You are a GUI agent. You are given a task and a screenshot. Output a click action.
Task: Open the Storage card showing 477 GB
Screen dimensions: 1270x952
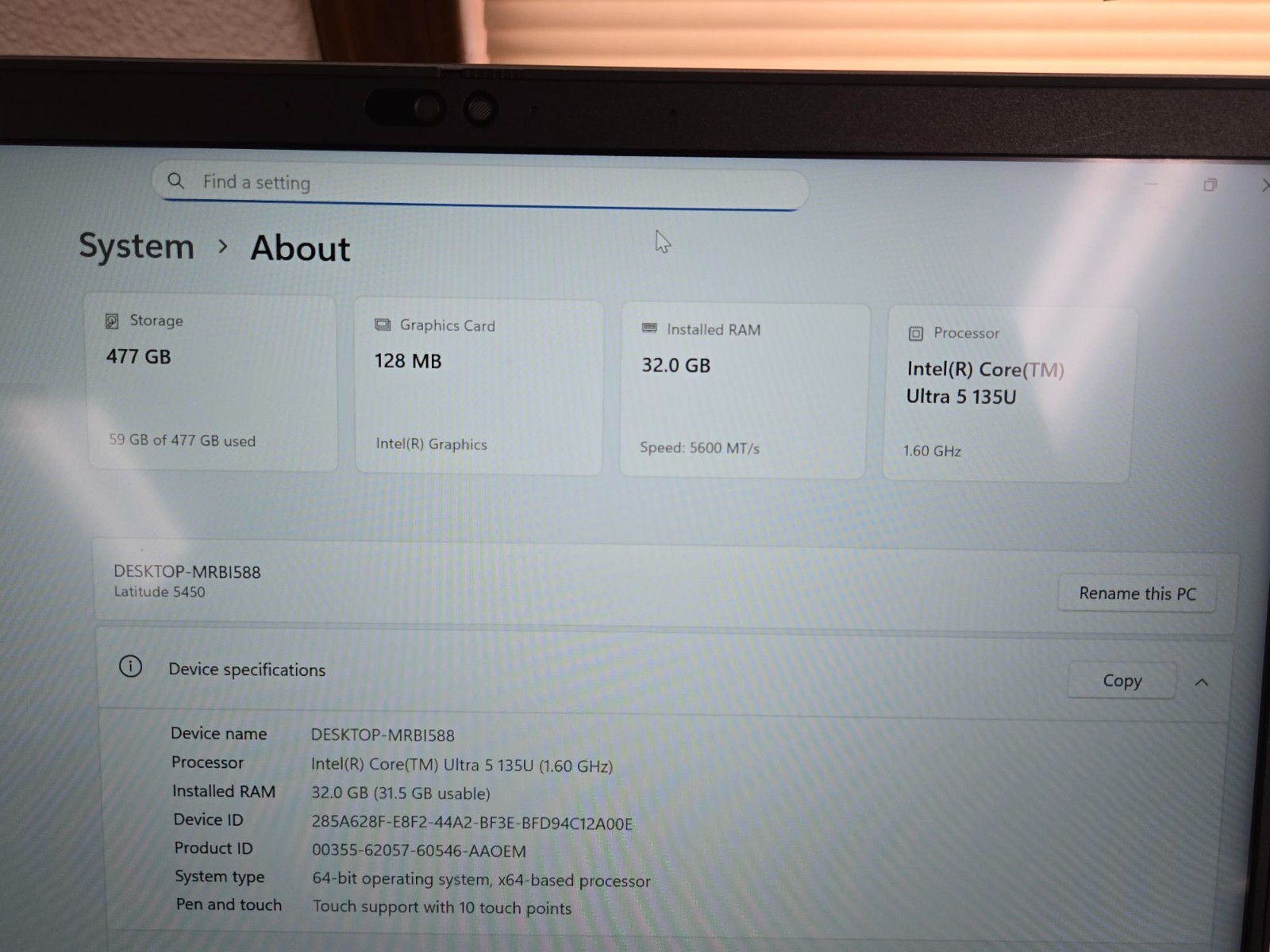[212, 383]
